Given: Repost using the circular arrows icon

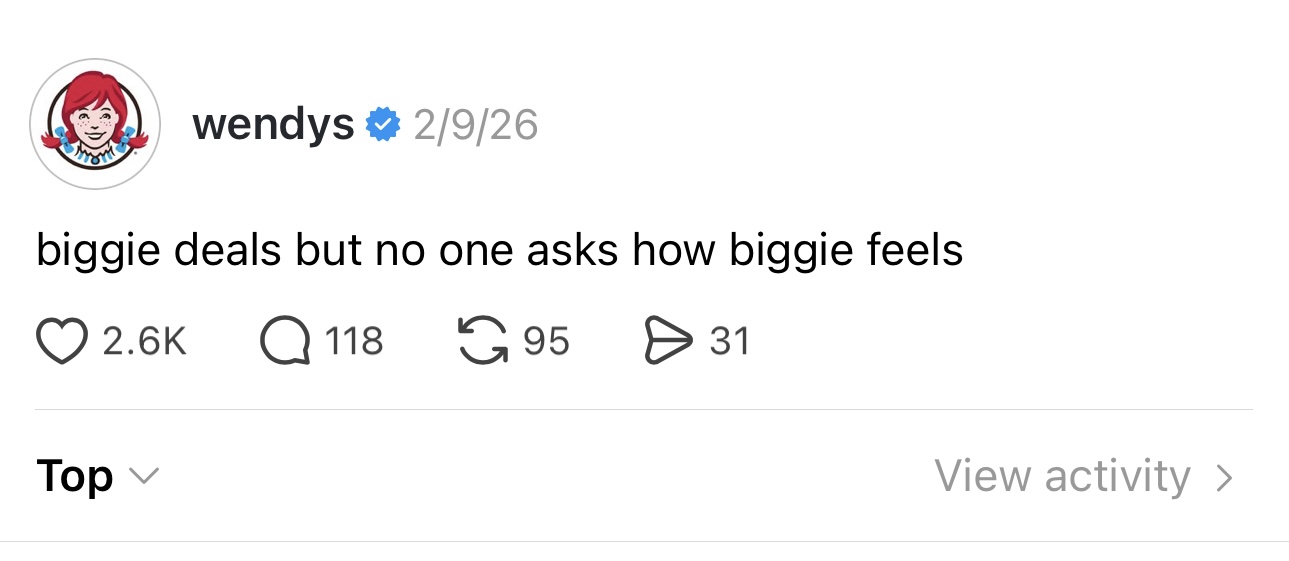Looking at the screenshot, I should pos(480,341).
